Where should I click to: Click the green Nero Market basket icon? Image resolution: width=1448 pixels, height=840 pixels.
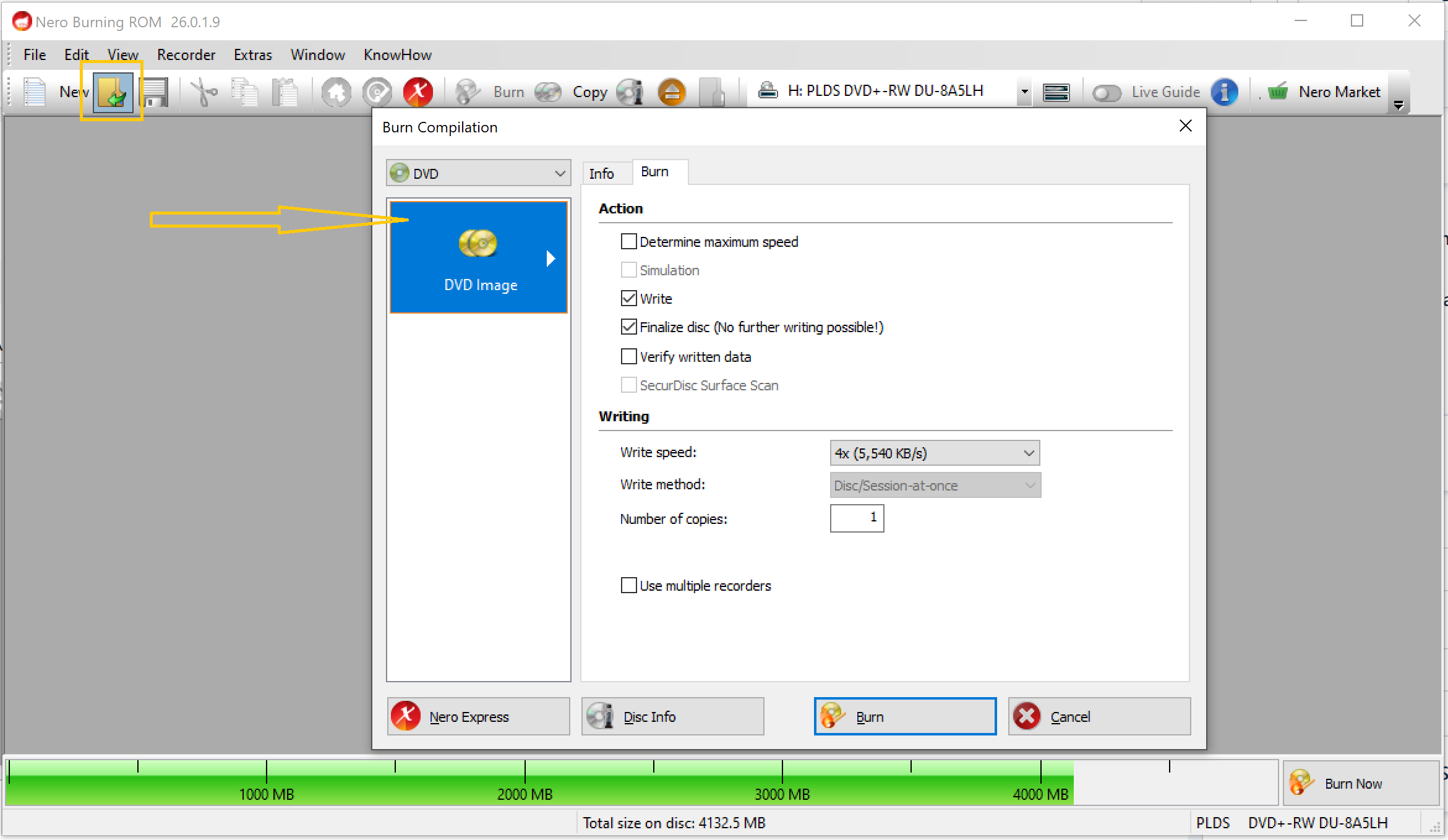[x=1277, y=92]
